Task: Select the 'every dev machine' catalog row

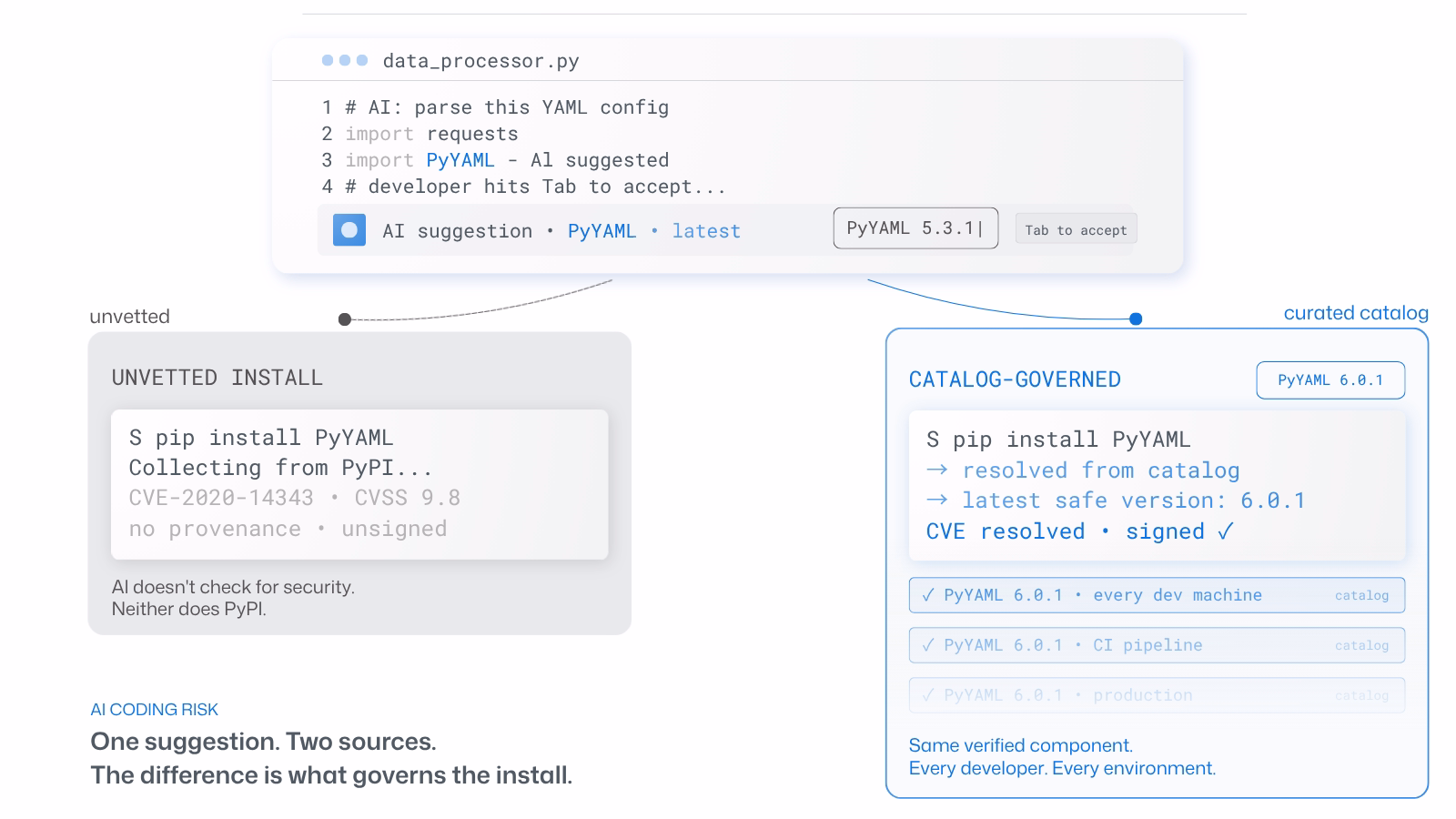Action: [x=1157, y=595]
